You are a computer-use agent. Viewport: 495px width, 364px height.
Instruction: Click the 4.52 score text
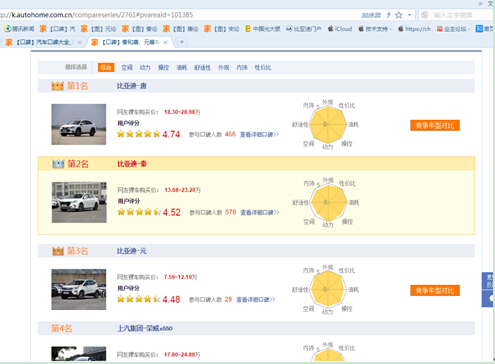click(x=172, y=212)
